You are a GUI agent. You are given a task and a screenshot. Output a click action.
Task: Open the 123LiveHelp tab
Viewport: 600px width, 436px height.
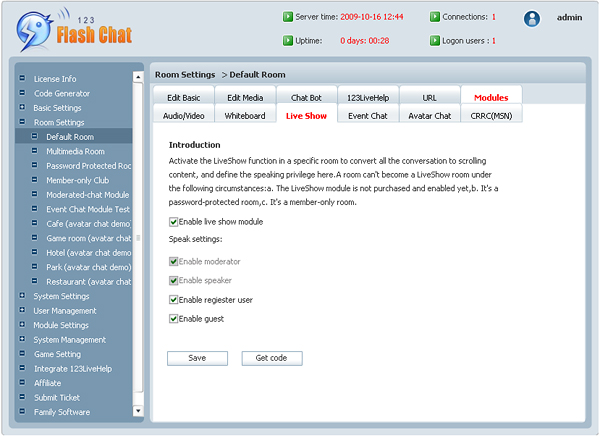pyautogui.click(x=368, y=96)
